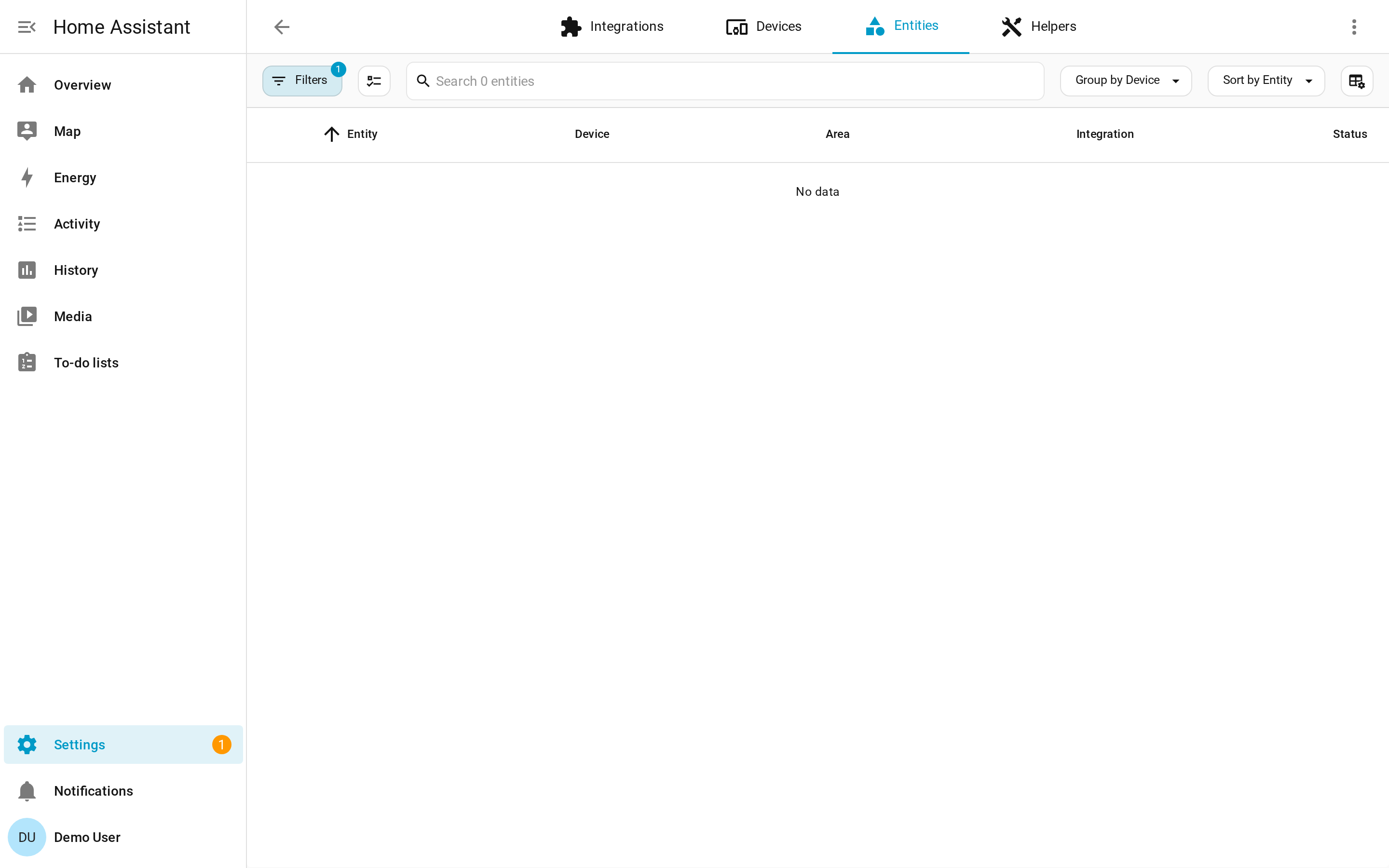Sort the table by Area column

tap(837, 134)
